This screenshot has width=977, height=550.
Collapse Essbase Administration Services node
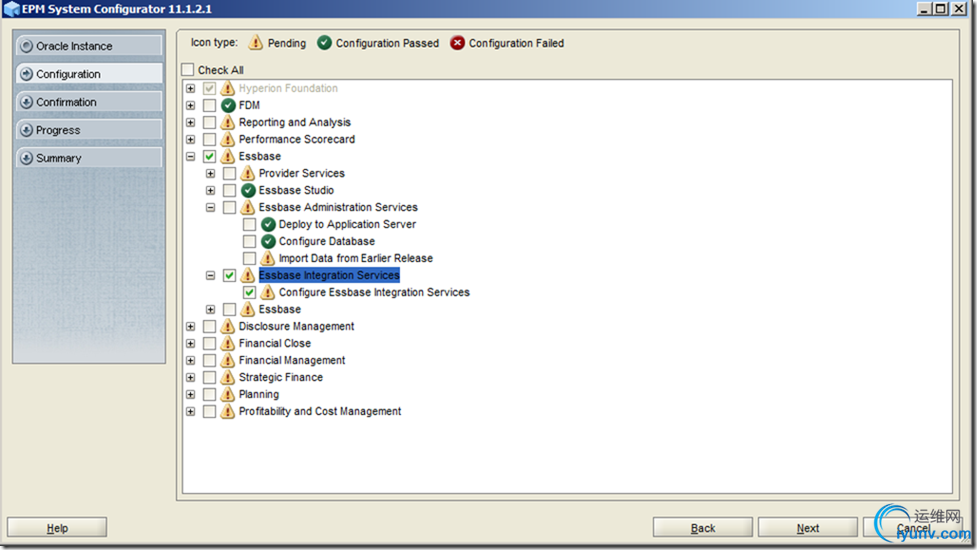[211, 207]
